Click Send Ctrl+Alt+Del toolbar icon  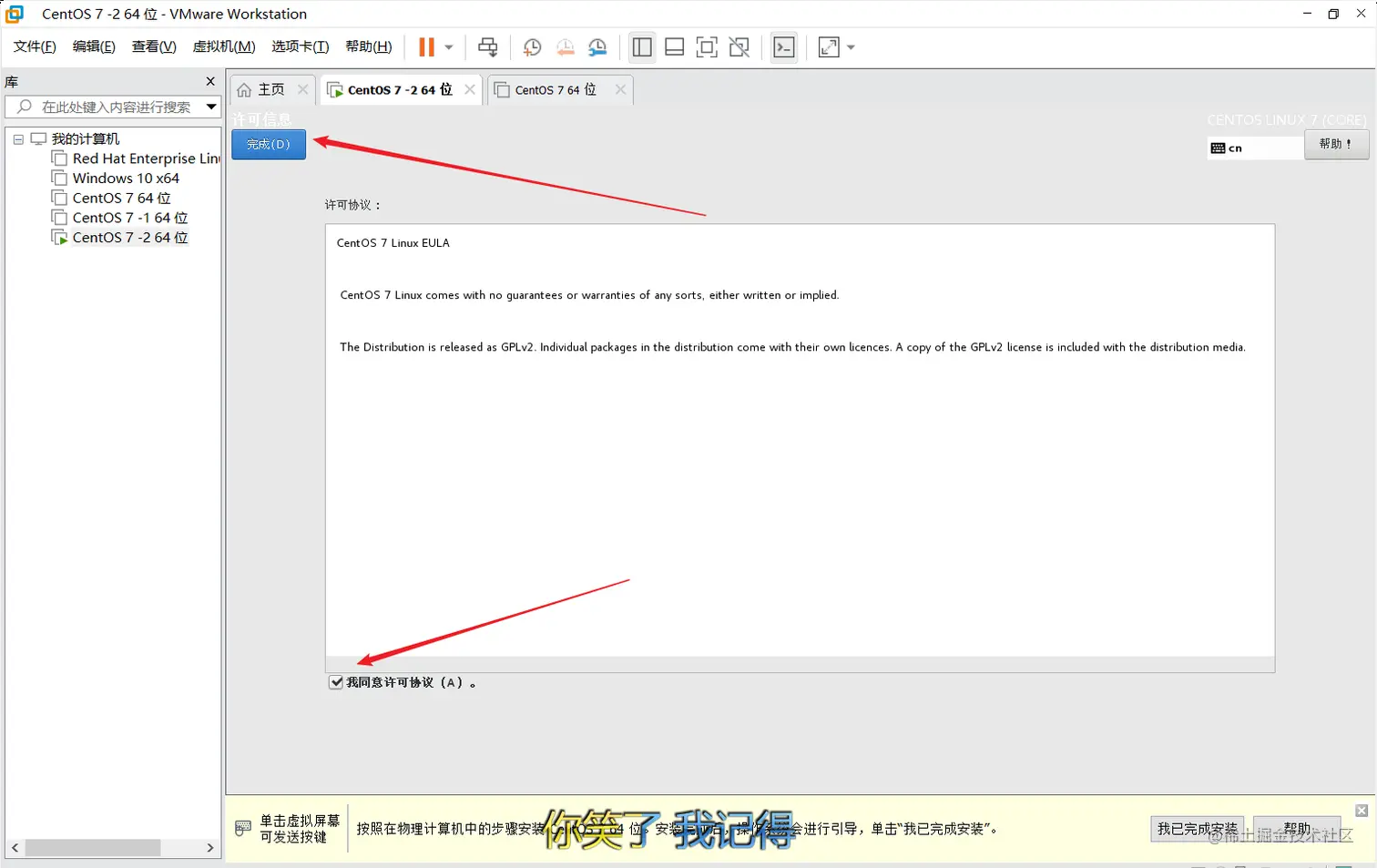pos(488,47)
